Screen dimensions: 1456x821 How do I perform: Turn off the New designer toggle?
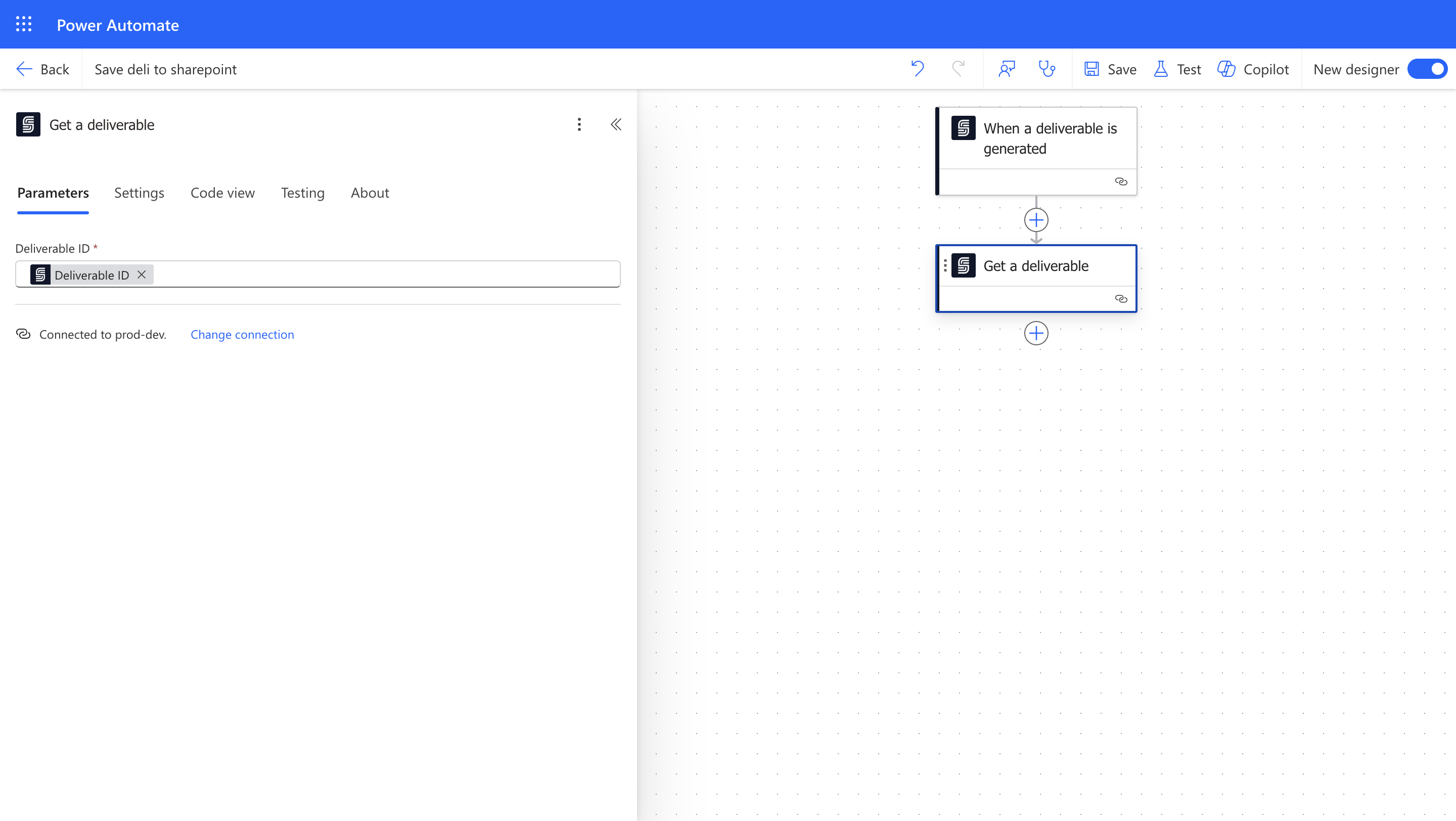1427,69
